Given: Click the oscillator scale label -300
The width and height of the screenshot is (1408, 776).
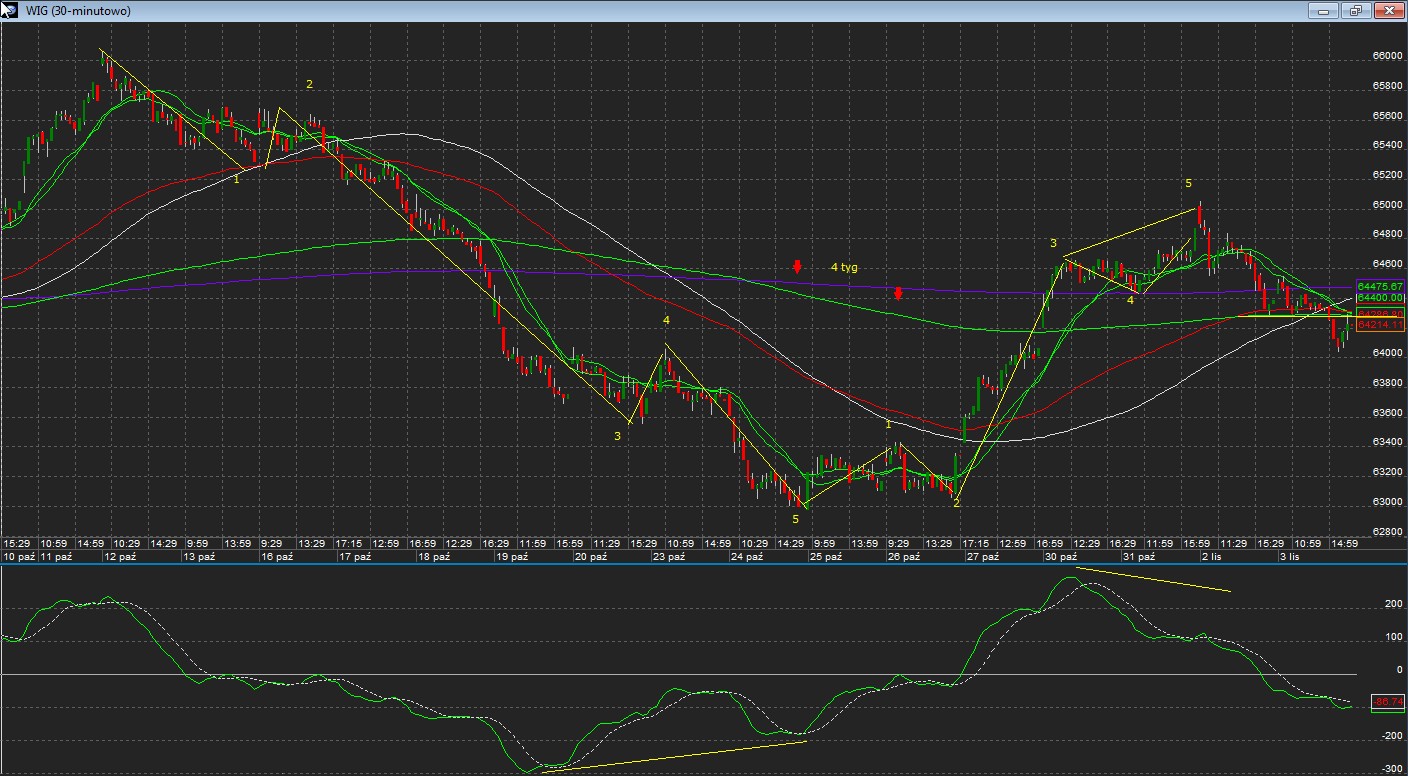Looking at the screenshot, I should click(1390, 768).
